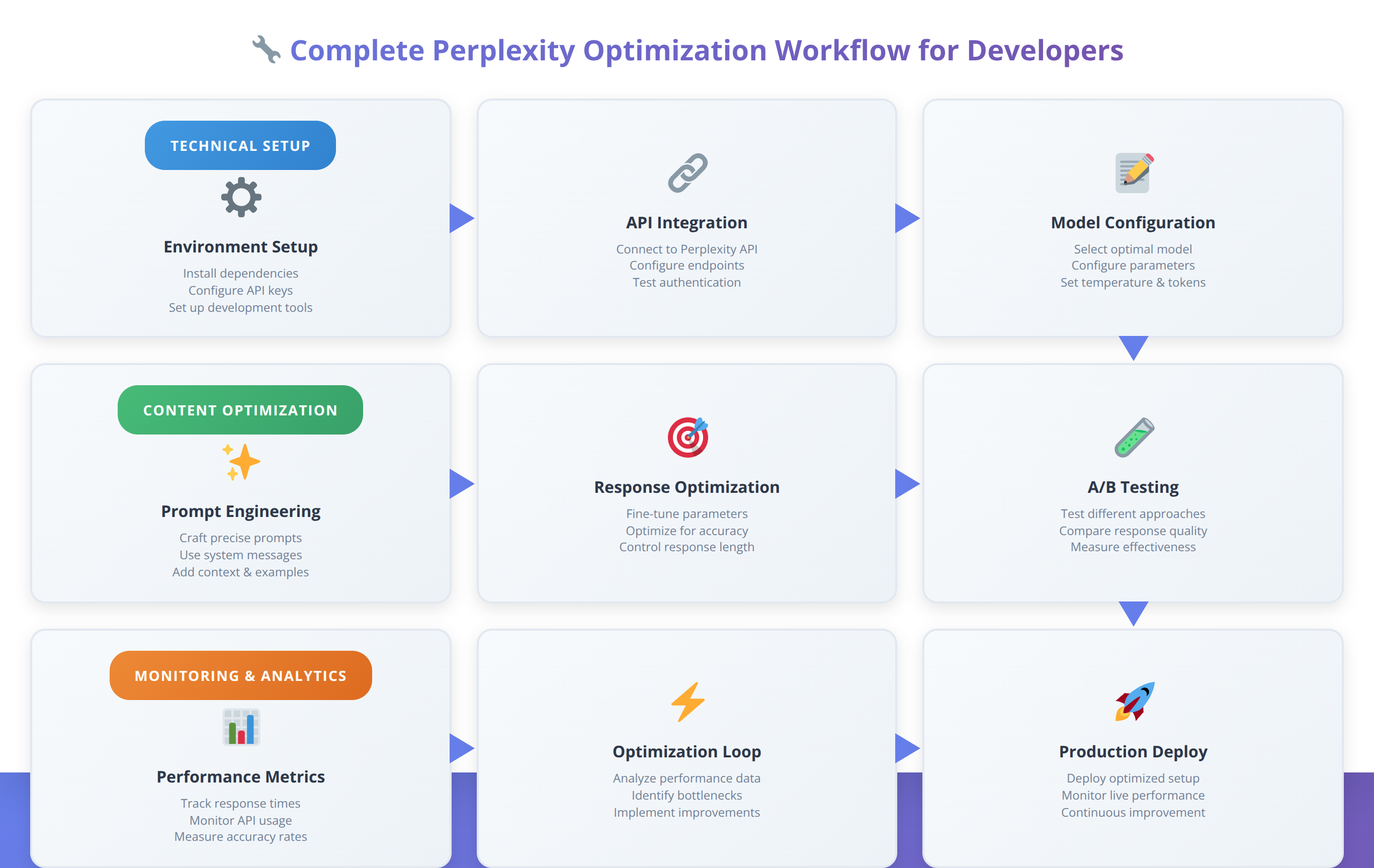Click the bar chart icon above Performance Metrics

[x=241, y=727]
